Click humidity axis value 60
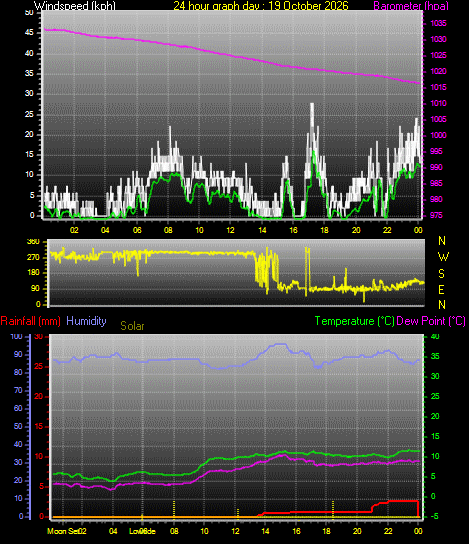This screenshot has width=469, height=544. pos(18,408)
